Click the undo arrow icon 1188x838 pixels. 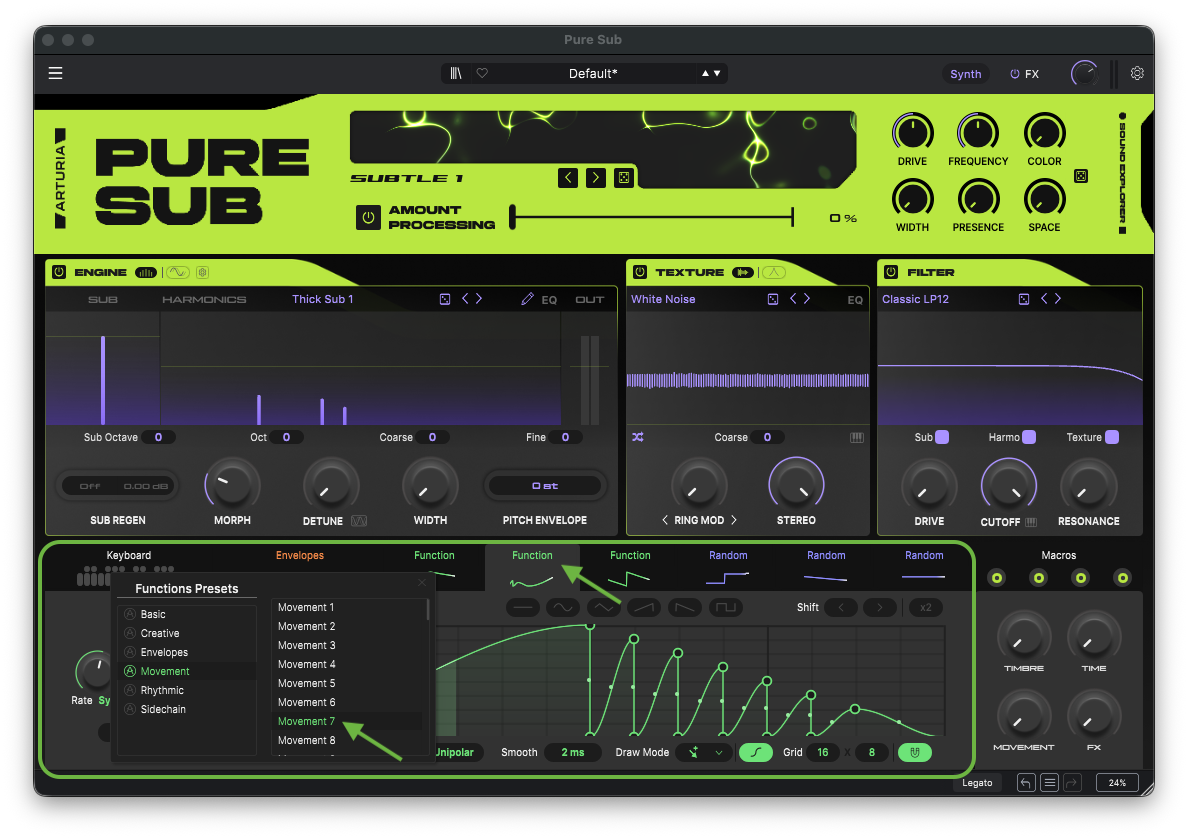pos(1025,783)
